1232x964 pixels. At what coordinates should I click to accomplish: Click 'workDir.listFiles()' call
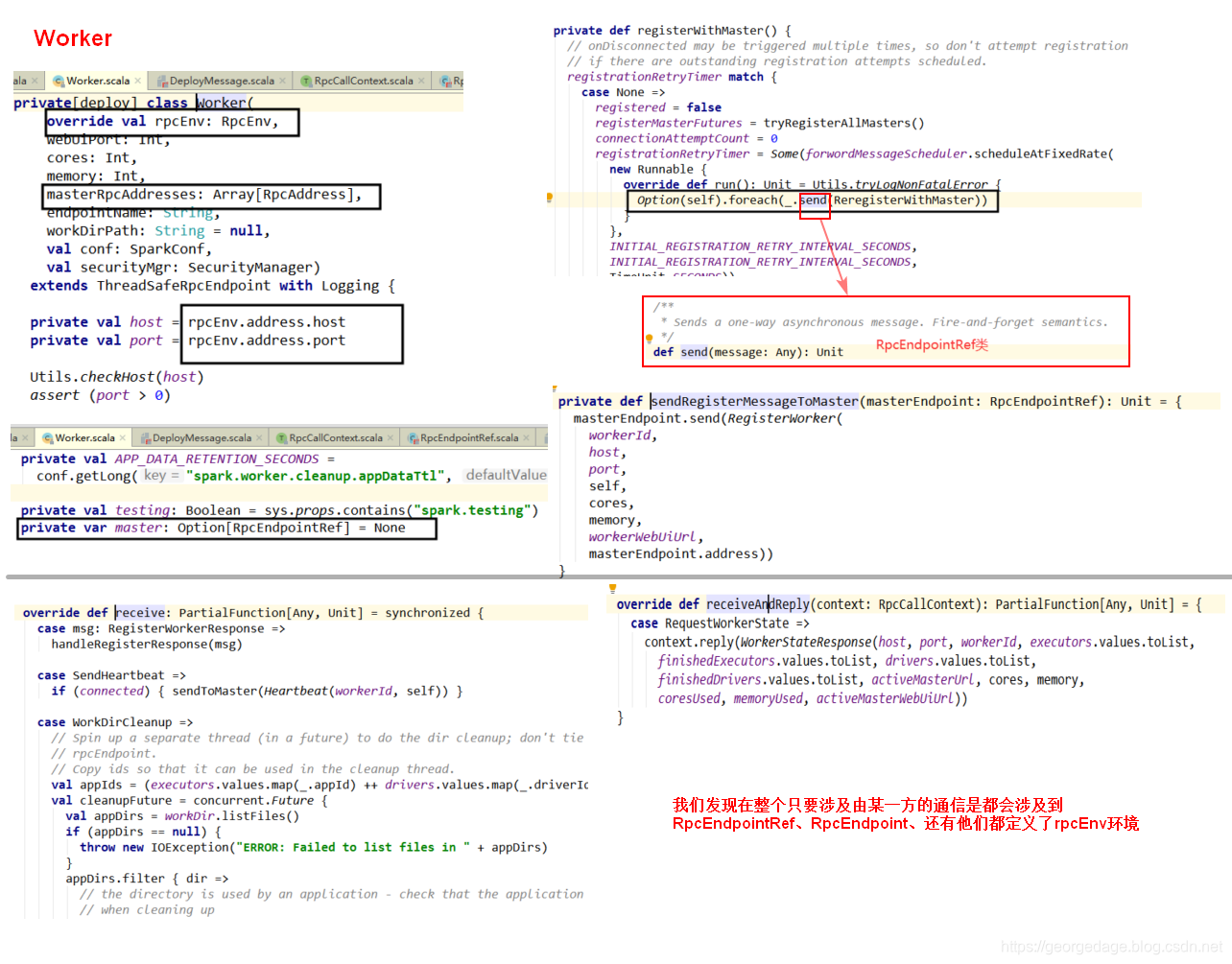pos(232,816)
